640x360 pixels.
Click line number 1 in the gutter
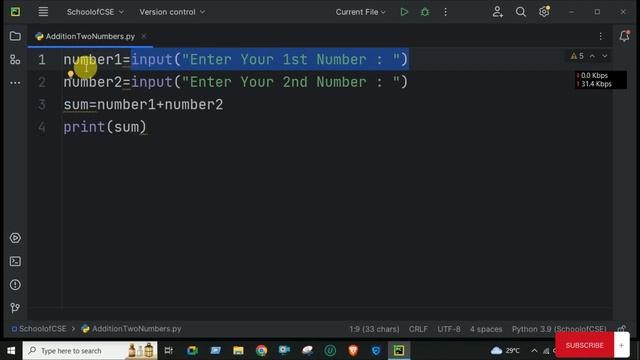click(42, 60)
